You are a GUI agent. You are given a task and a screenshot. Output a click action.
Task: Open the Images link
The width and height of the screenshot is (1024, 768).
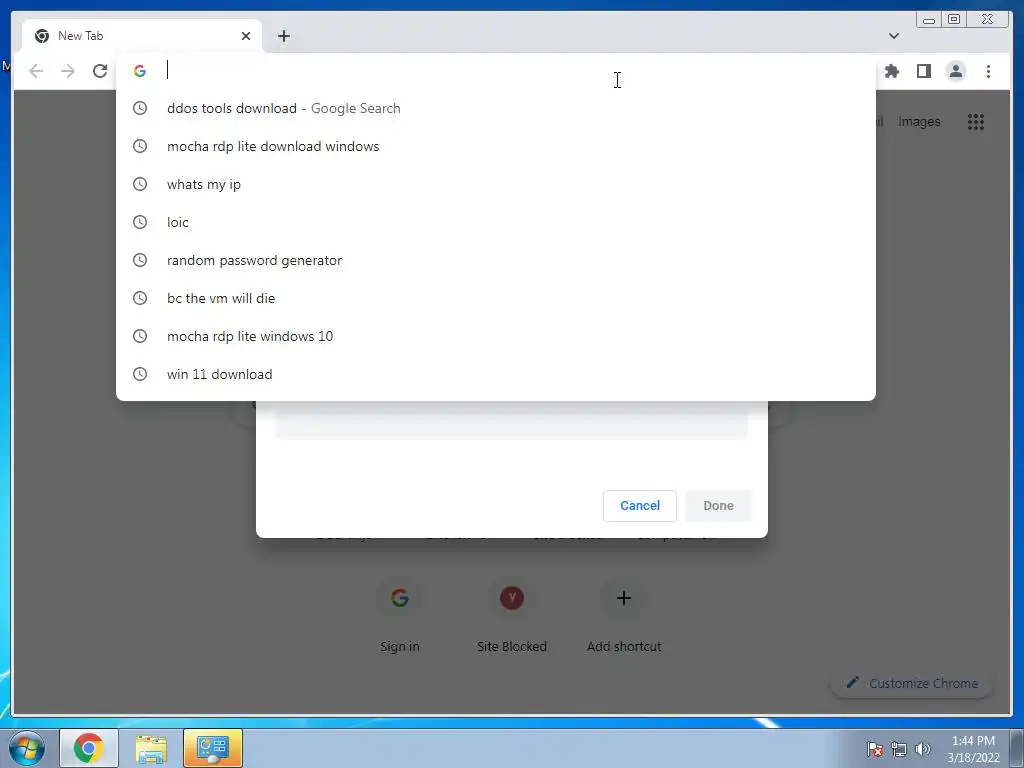click(x=919, y=121)
